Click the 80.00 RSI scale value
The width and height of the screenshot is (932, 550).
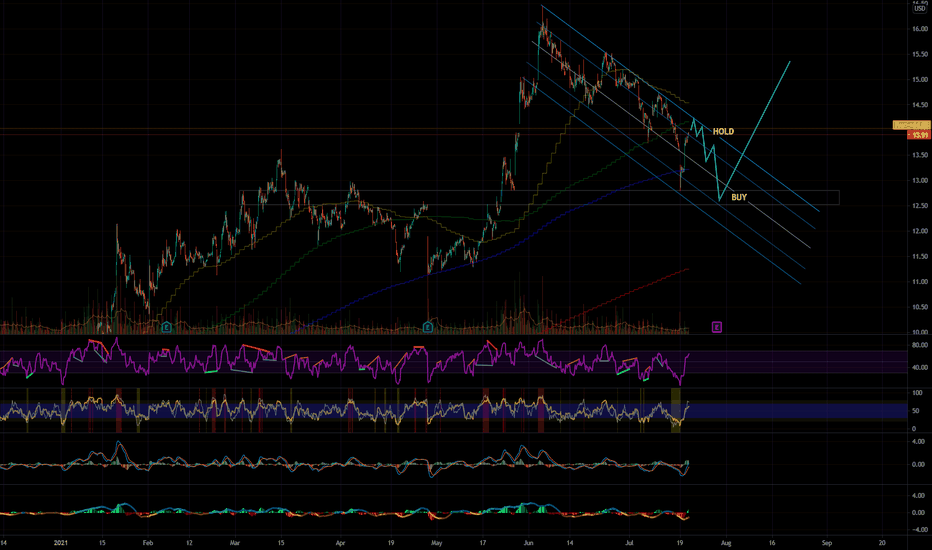point(920,345)
